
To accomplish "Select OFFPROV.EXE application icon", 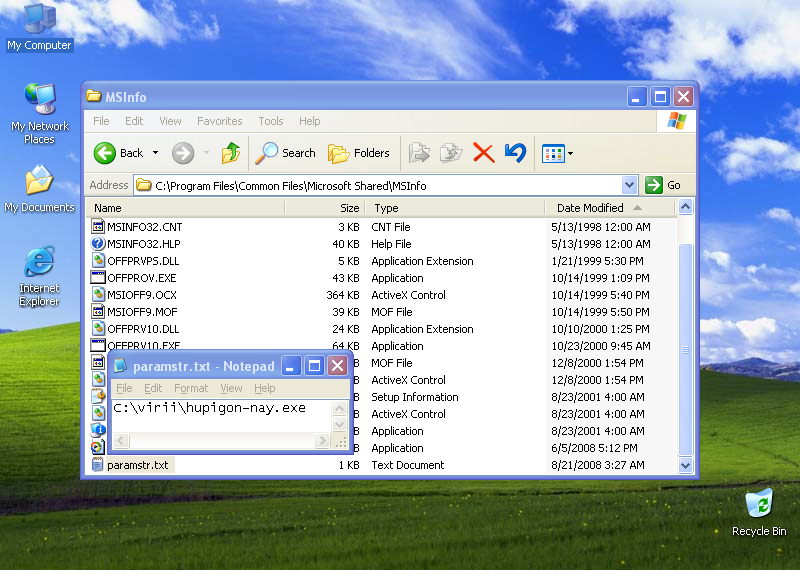I will pos(98,278).
